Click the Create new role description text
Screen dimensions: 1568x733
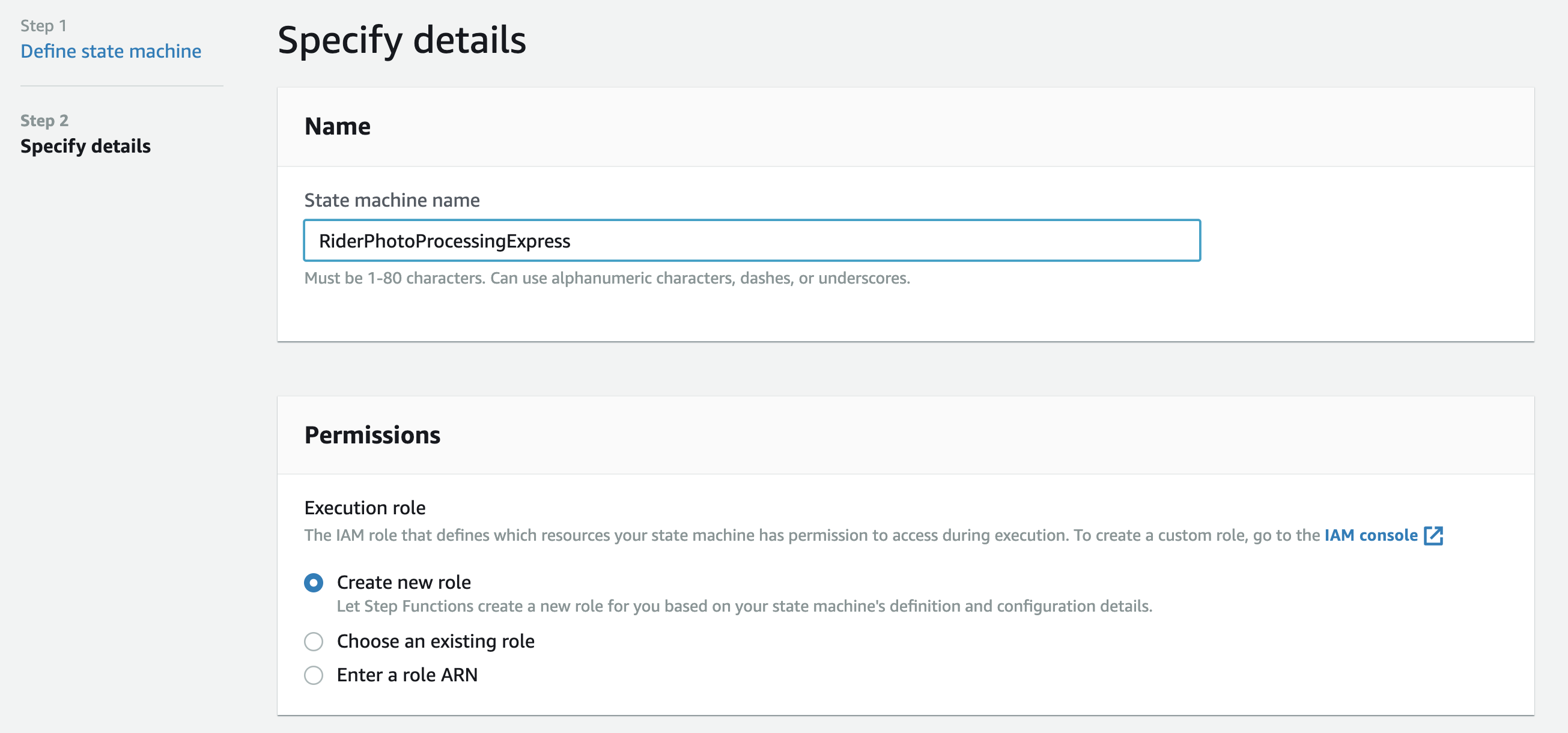[x=744, y=606]
